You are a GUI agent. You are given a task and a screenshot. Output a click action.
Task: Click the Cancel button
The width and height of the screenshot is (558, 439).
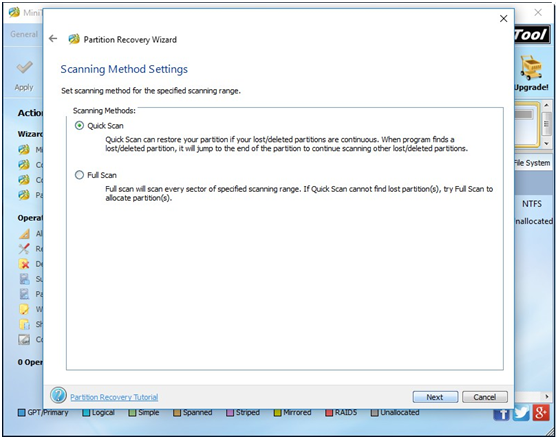click(485, 397)
